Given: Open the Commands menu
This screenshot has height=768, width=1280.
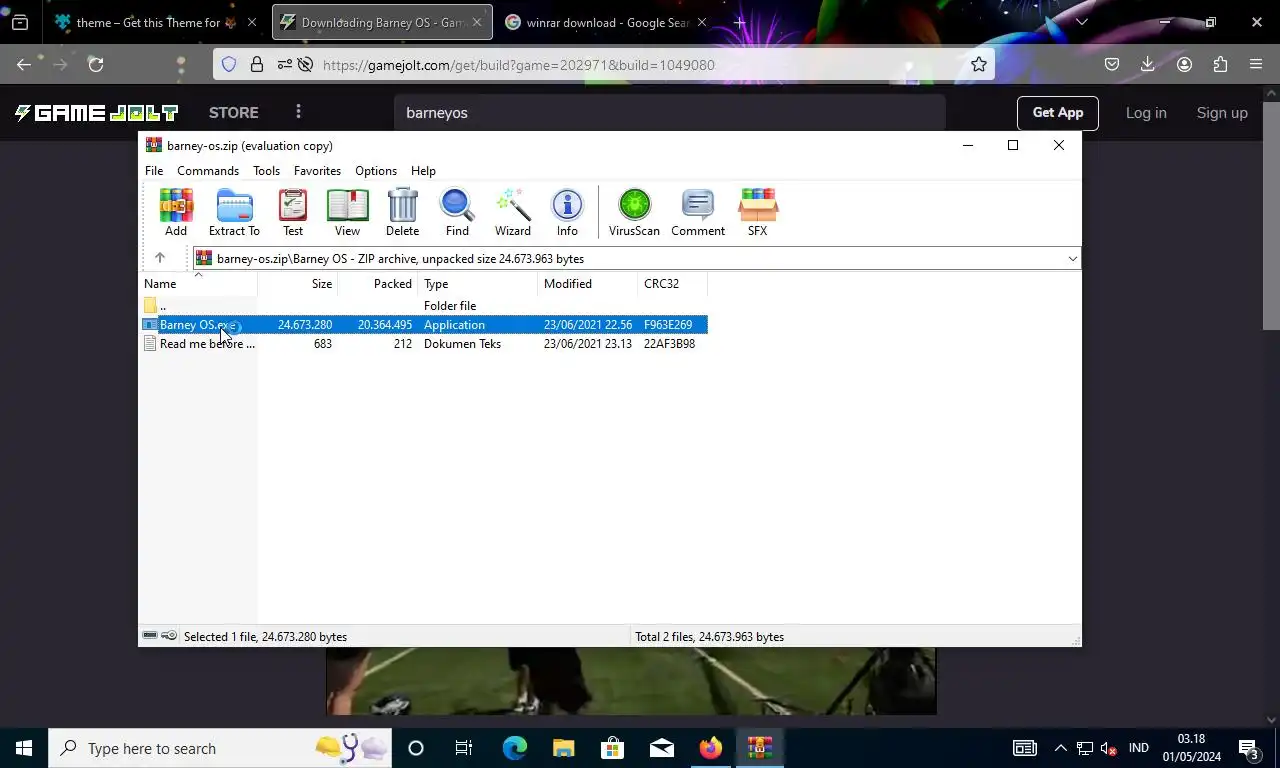Looking at the screenshot, I should [208, 171].
